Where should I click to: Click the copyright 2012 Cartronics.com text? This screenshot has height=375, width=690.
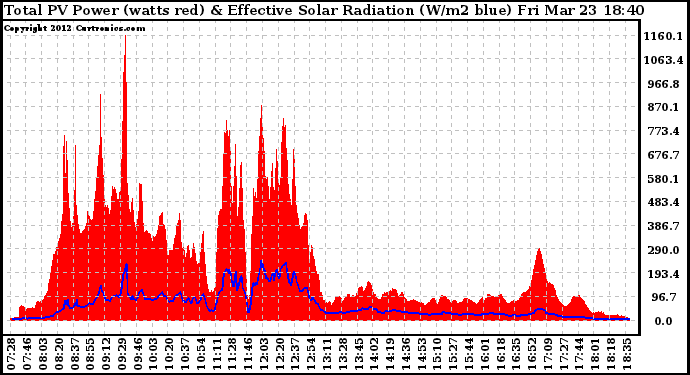pos(75,28)
